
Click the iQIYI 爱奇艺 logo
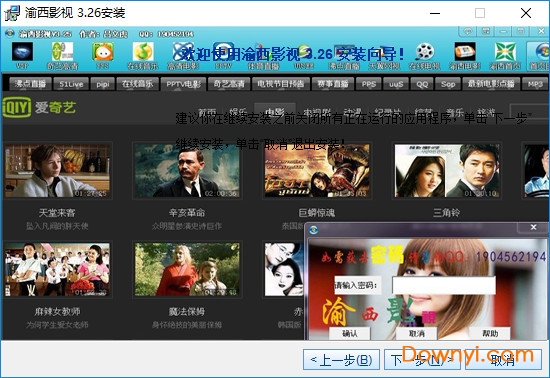[x=39, y=107]
